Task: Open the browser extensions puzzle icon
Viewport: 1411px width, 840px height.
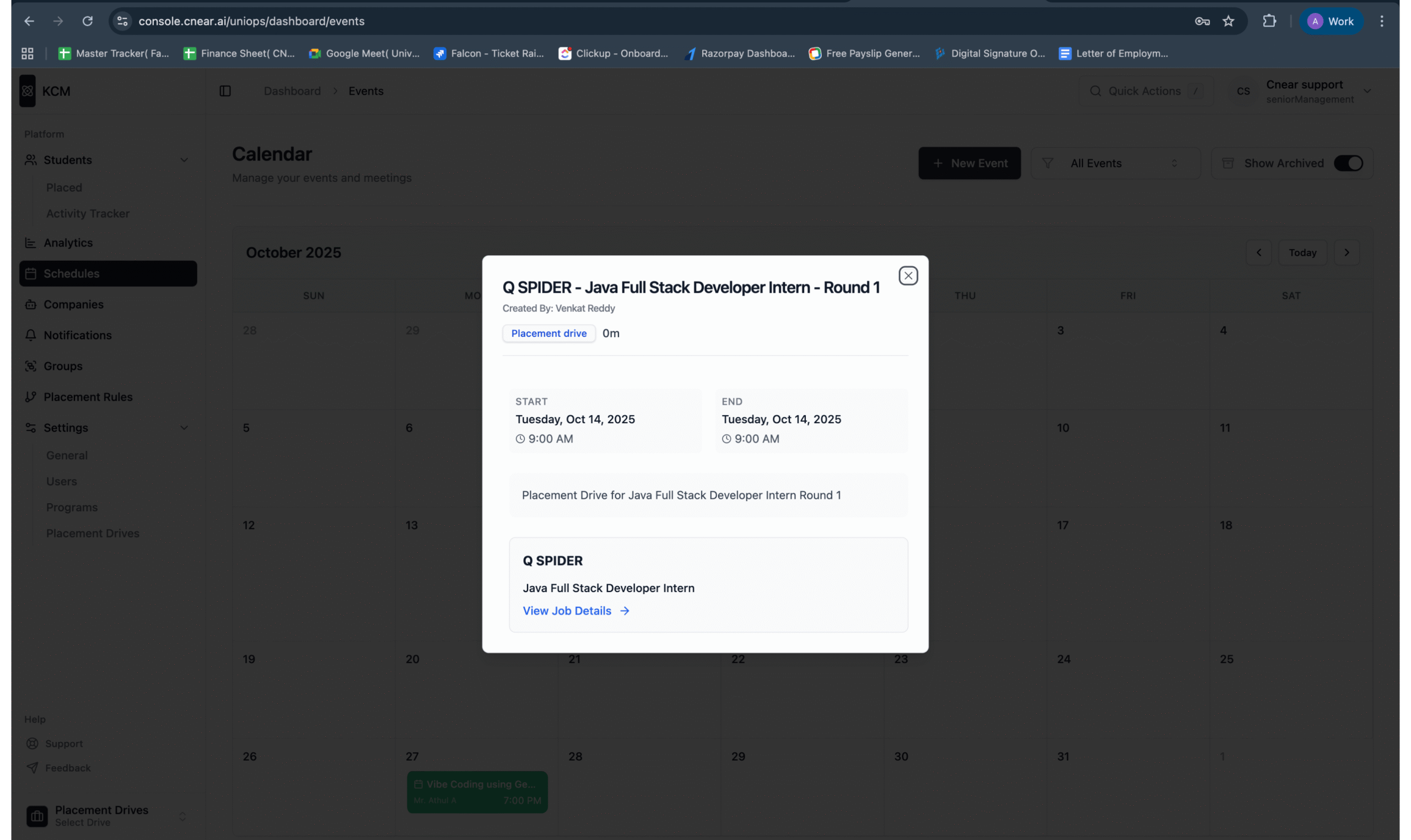Action: coord(1269,21)
